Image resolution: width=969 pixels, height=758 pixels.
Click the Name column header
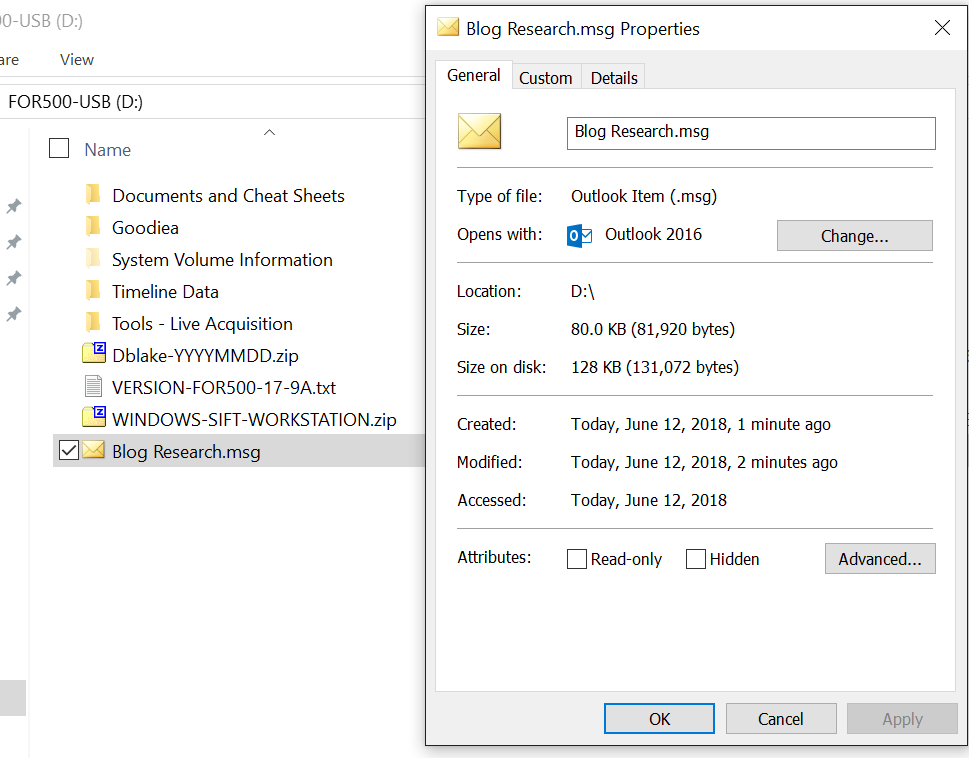[x=108, y=149]
